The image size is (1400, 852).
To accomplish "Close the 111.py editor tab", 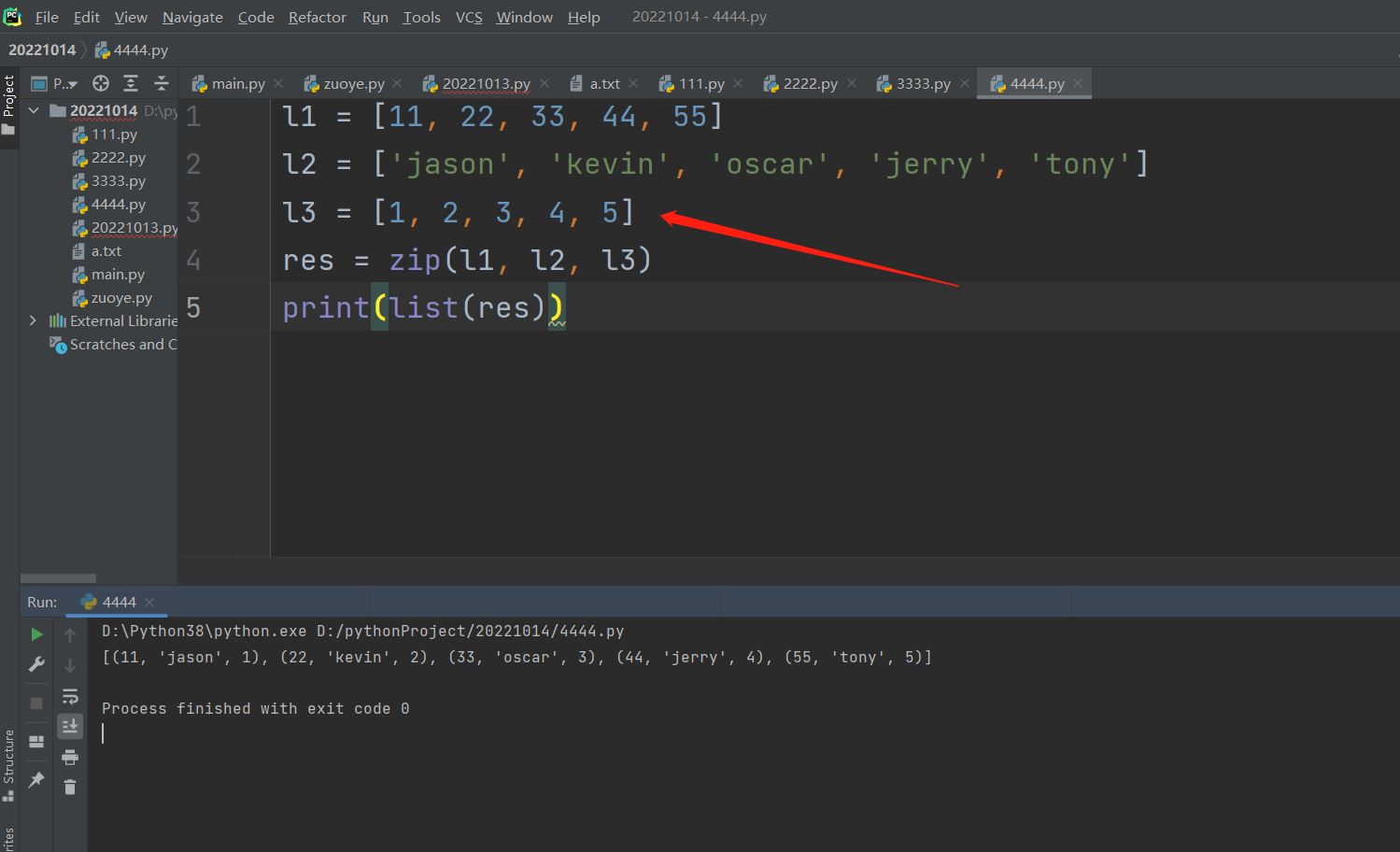I will 738,83.
